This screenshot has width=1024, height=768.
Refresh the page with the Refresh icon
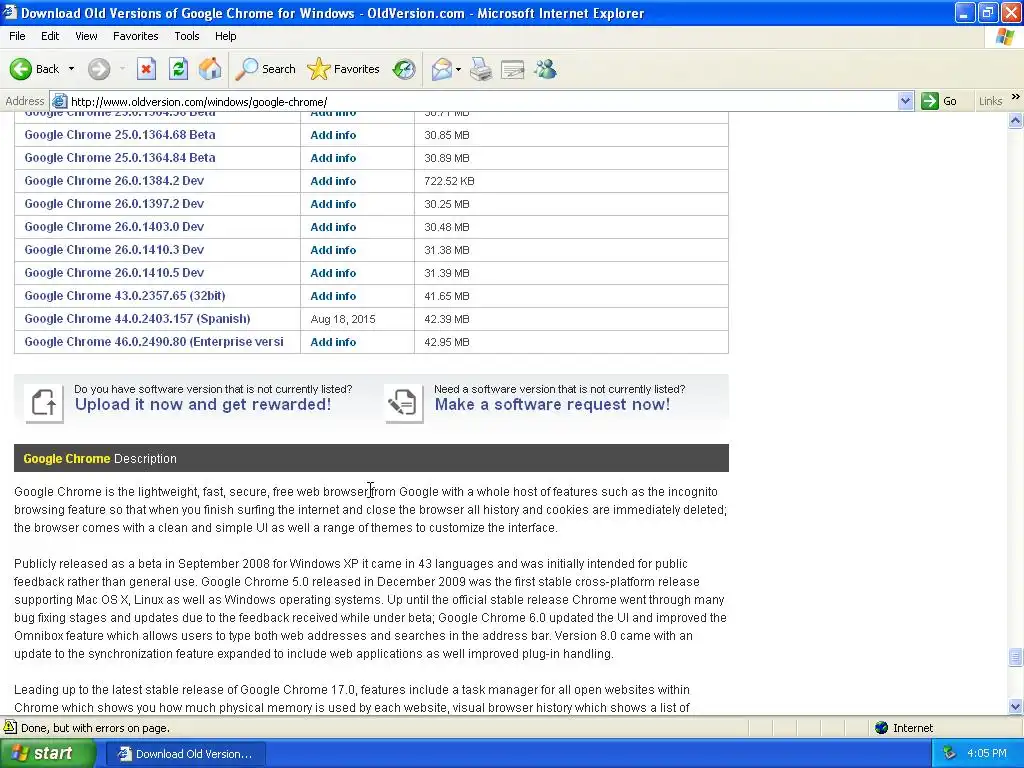[x=178, y=69]
